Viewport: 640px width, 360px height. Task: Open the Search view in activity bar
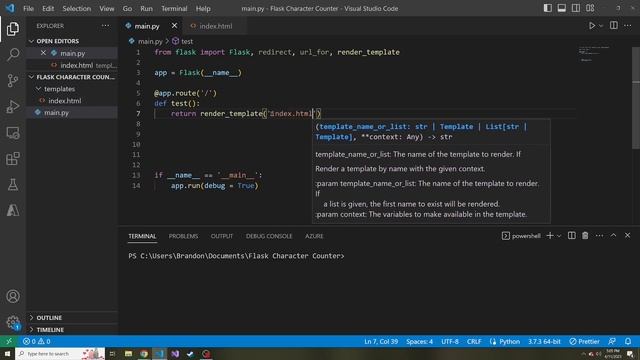coord(13,55)
